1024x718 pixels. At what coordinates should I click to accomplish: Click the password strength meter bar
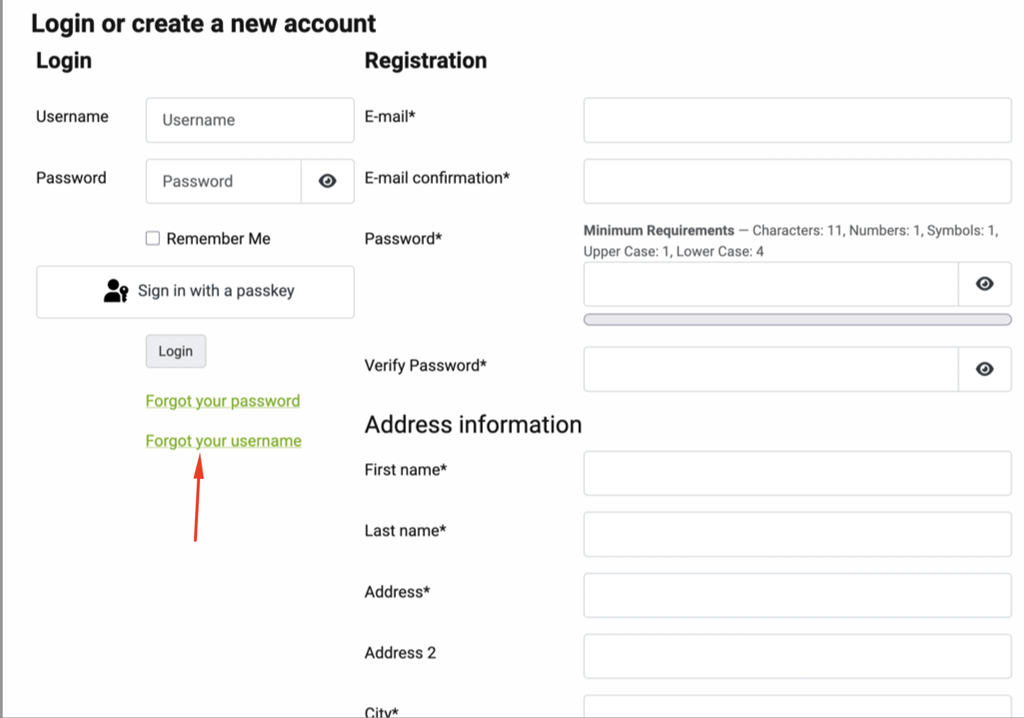tap(797, 319)
